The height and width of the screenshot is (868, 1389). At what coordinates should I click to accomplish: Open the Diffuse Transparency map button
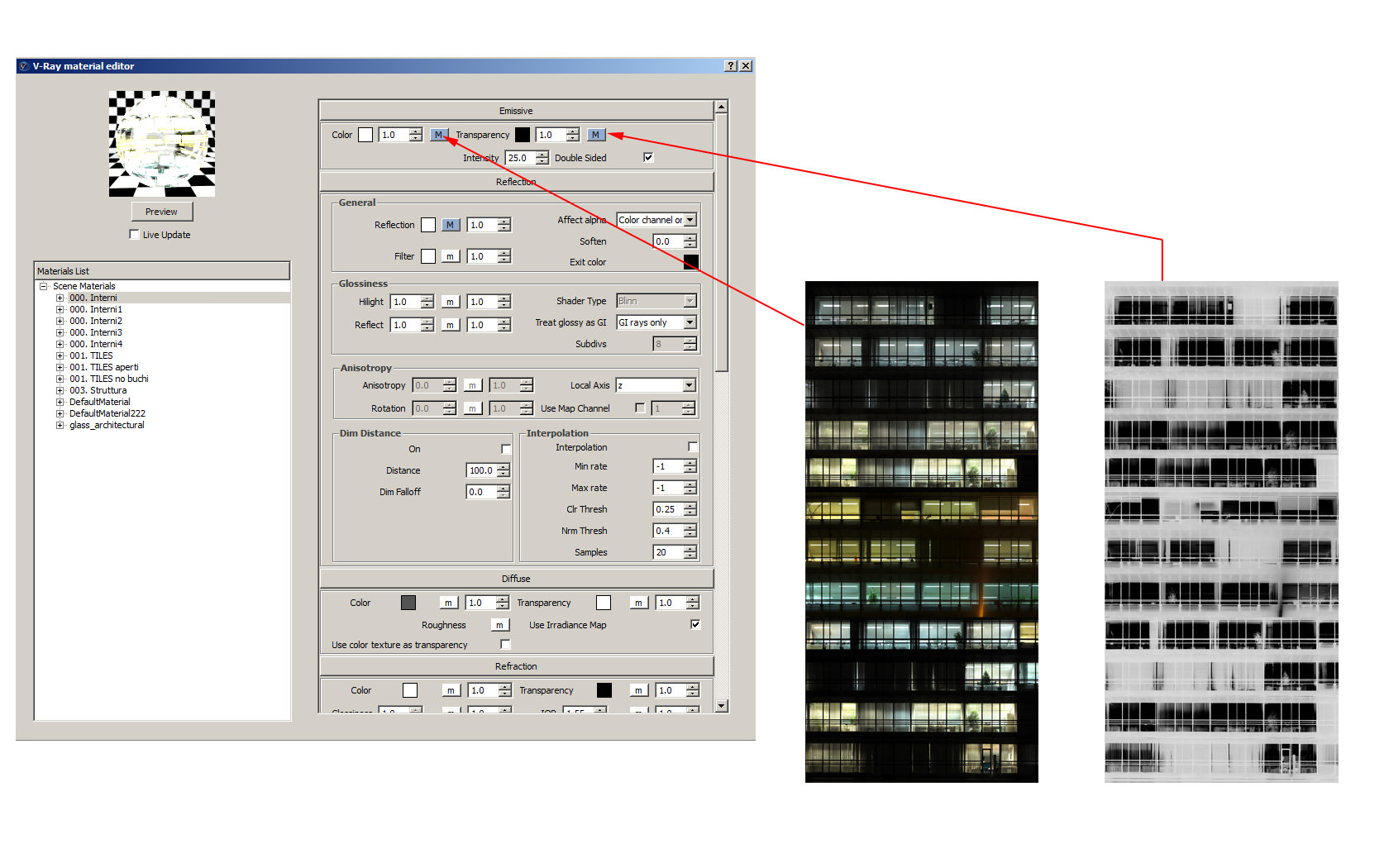coord(638,603)
